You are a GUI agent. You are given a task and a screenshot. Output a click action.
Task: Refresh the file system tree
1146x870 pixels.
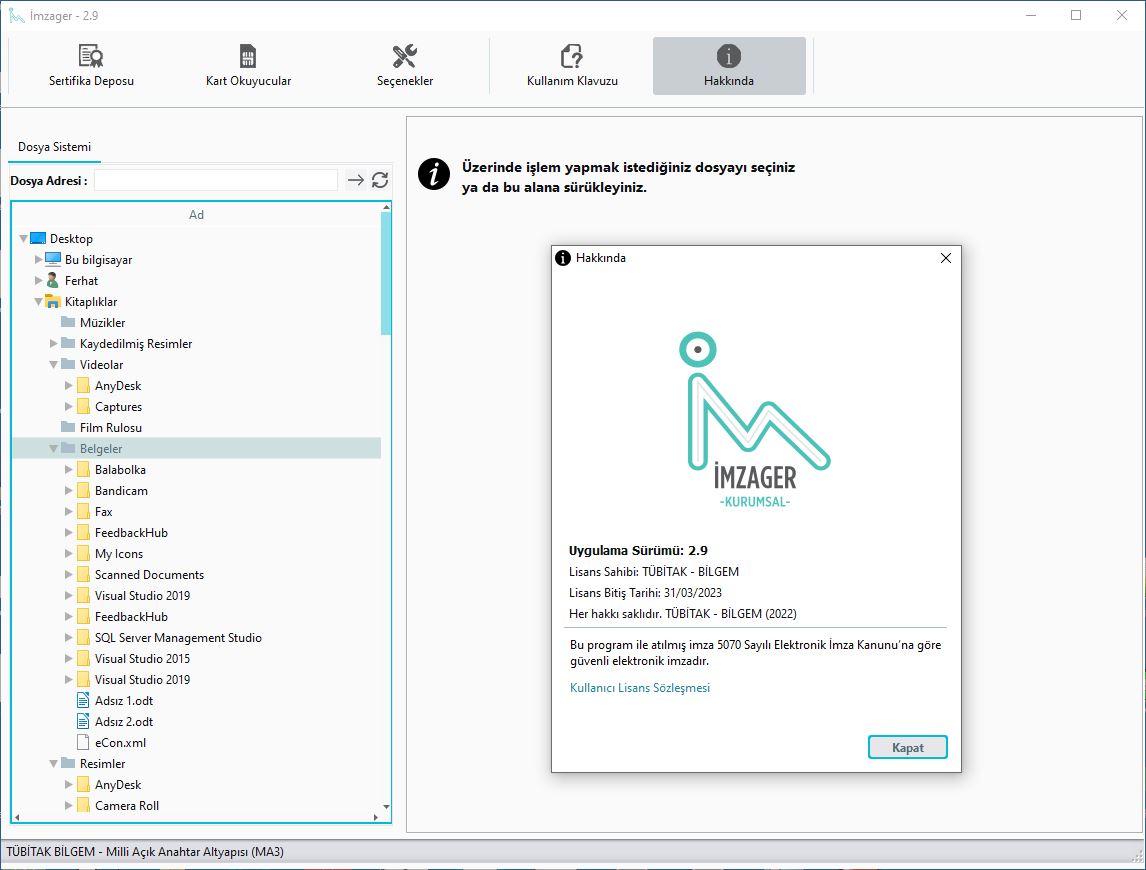(x=379, y=180)
